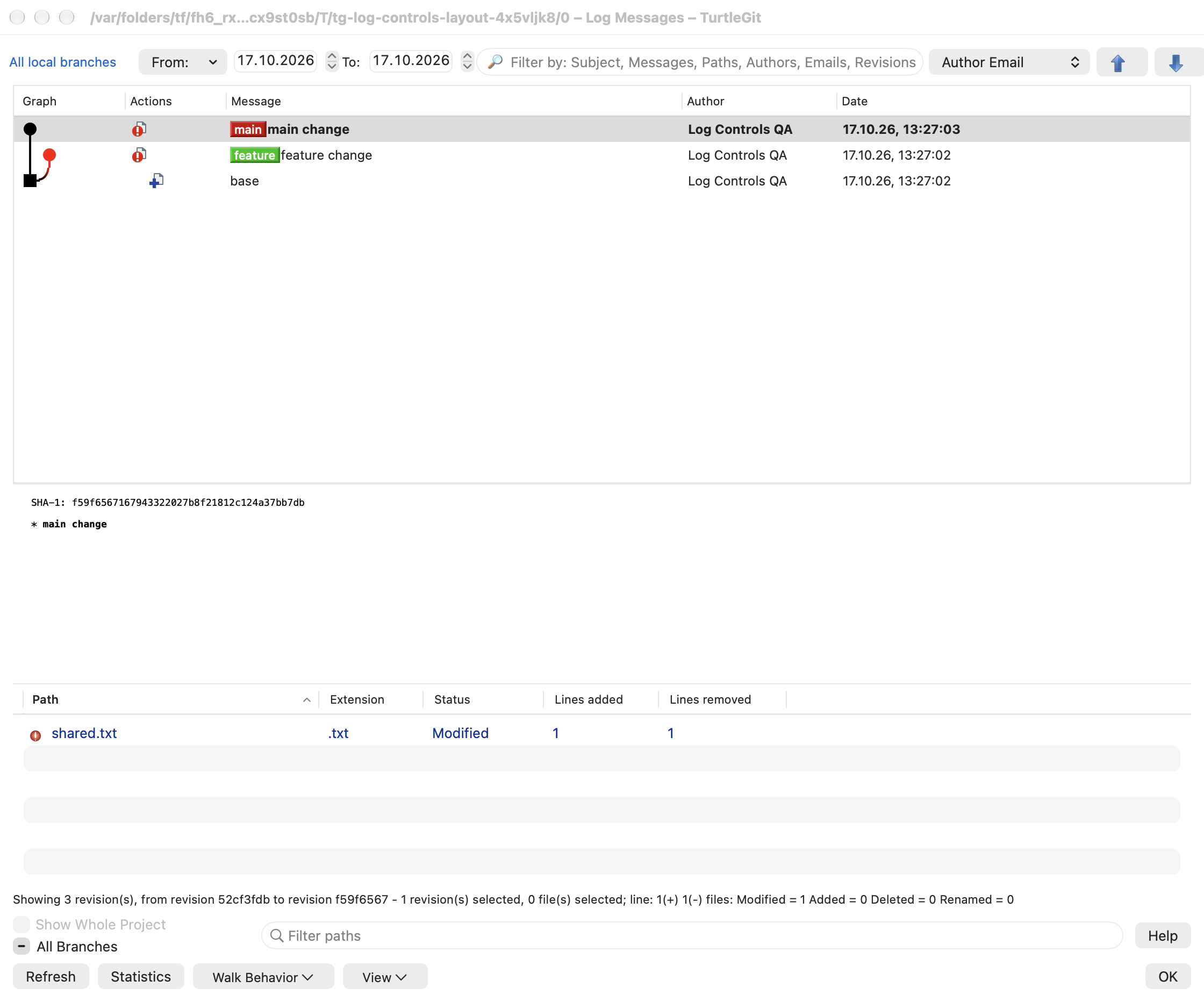Click the red main branch label
The height and width of the screenshot is (1002, 1204).
[248, 130]
